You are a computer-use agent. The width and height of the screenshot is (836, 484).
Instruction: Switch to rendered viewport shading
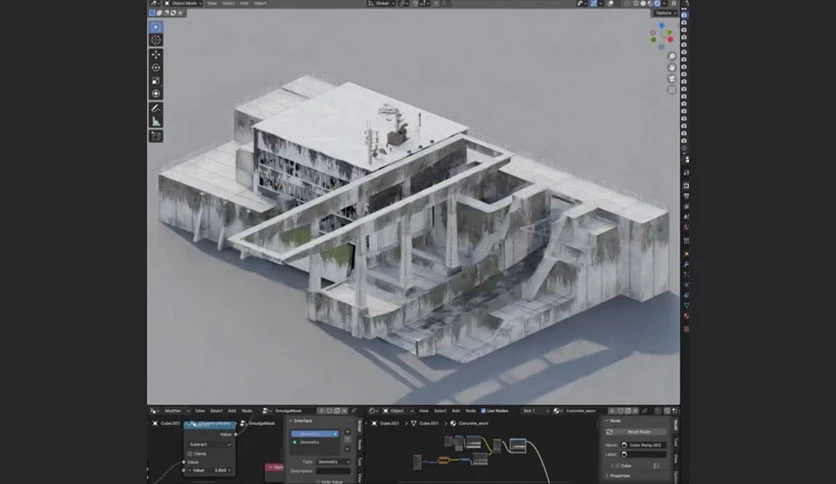pyautogui.click(x=657, y=3)
